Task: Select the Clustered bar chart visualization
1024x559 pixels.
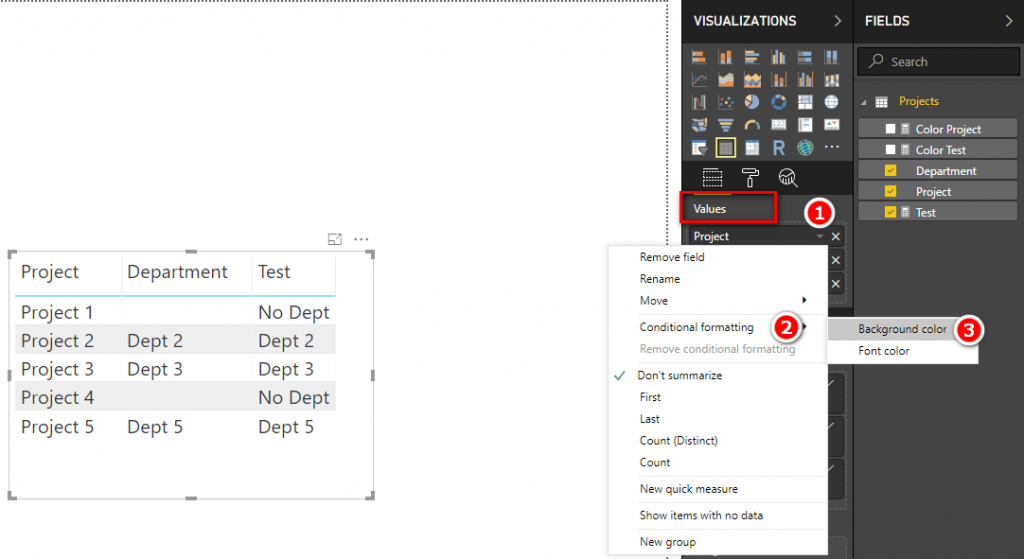Action: pyautogui.click(x=752, y=57)
